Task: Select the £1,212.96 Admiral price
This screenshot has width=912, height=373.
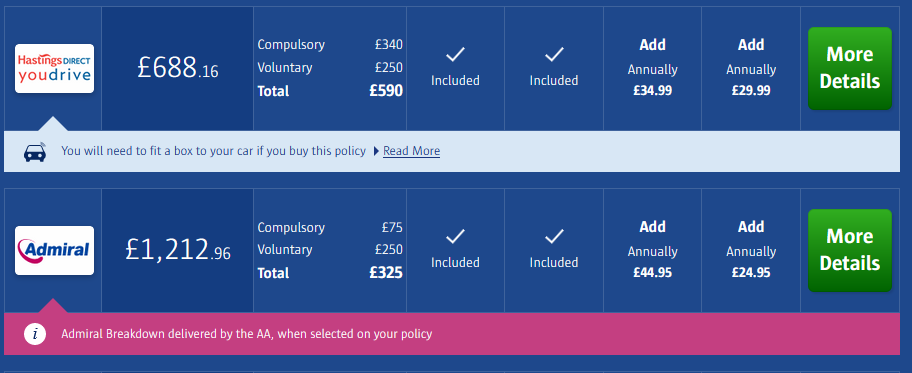Action: [177, 250]
